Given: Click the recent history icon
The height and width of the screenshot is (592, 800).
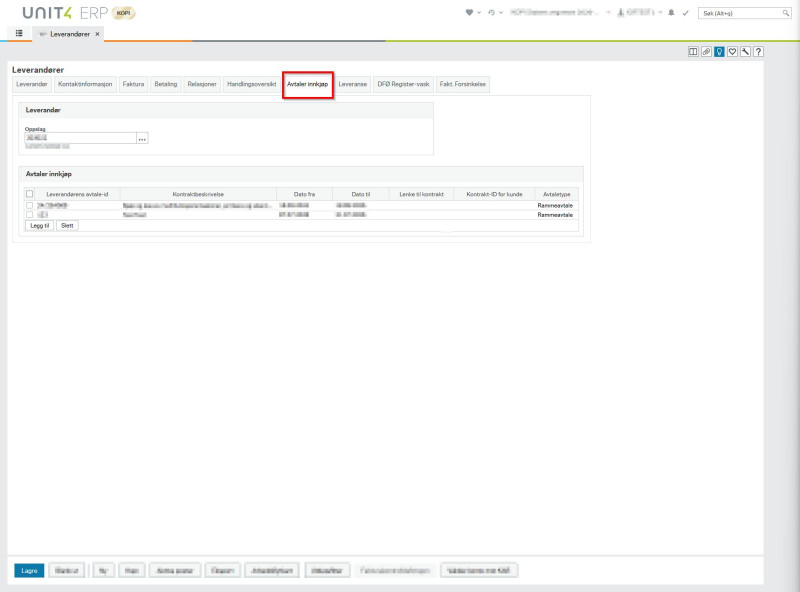Looking at the screenshot, I should [x=491, y=13].
